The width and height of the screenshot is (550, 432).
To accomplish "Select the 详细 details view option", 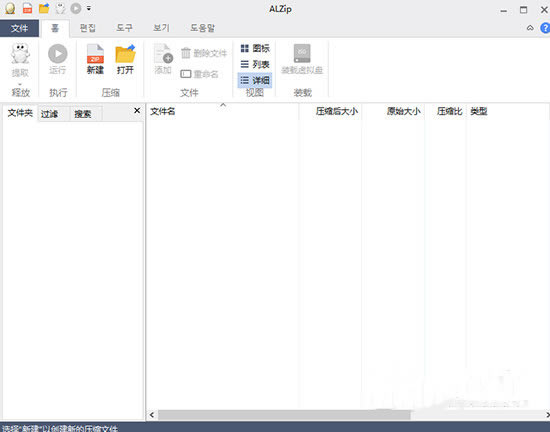I will click(255, 80).
